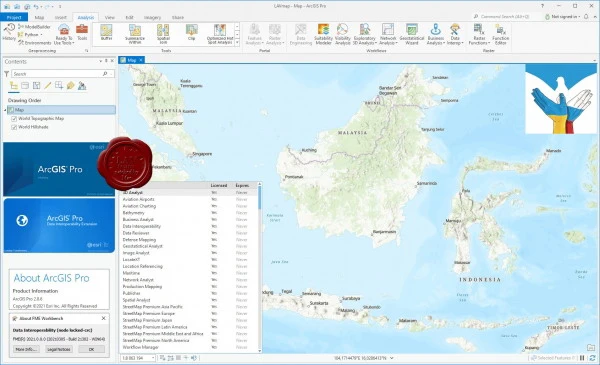Image resolution: width=600 pixels, height=365 pixels.
Task: Select the 3D Analyst license row
Action: (x=189, y=192)
